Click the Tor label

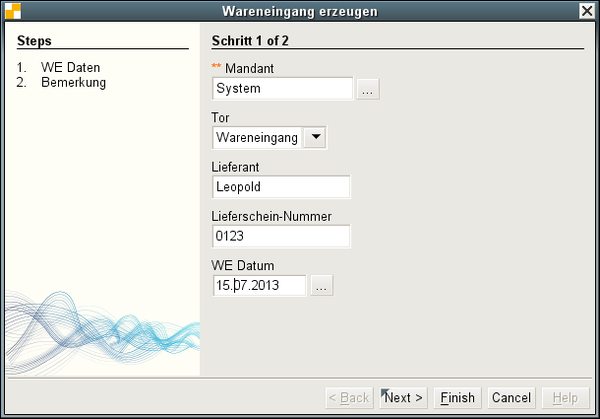coord(220,118)
